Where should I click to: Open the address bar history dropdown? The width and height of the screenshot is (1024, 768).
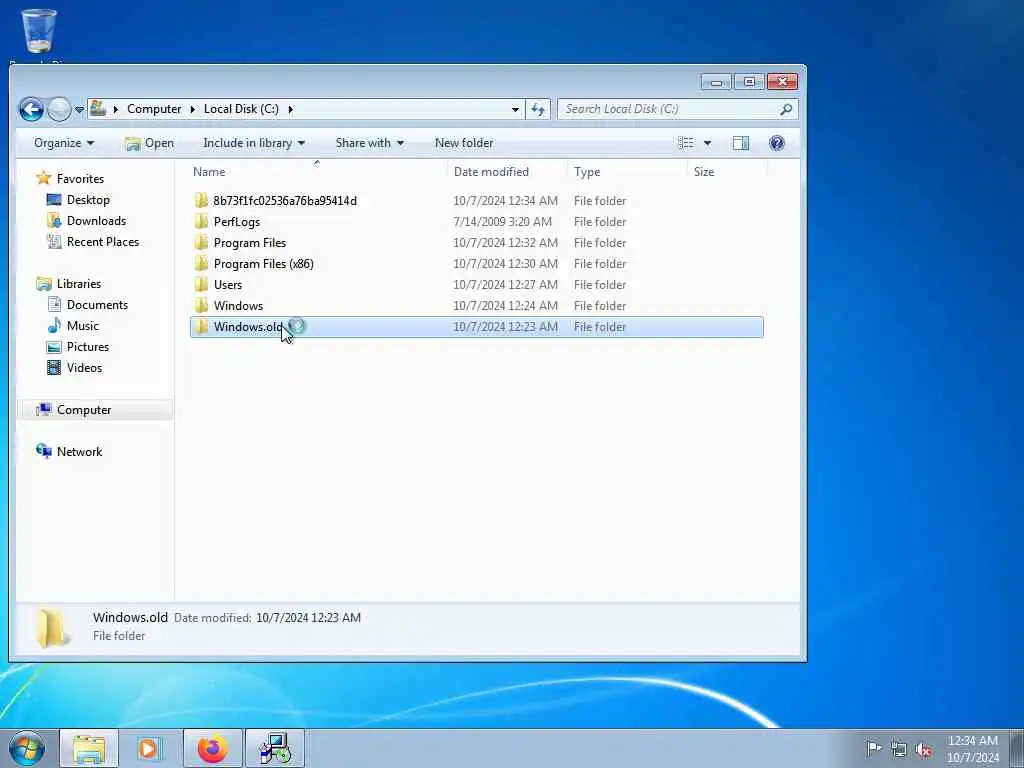(x=515, y=109)
